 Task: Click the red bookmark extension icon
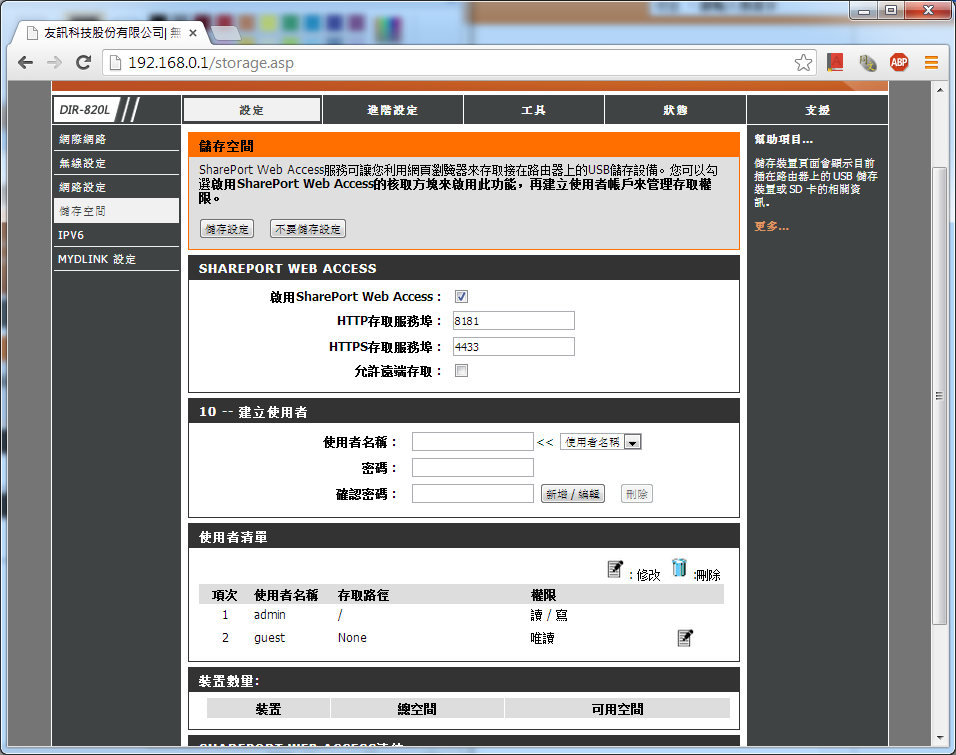(x=835, y=62)
